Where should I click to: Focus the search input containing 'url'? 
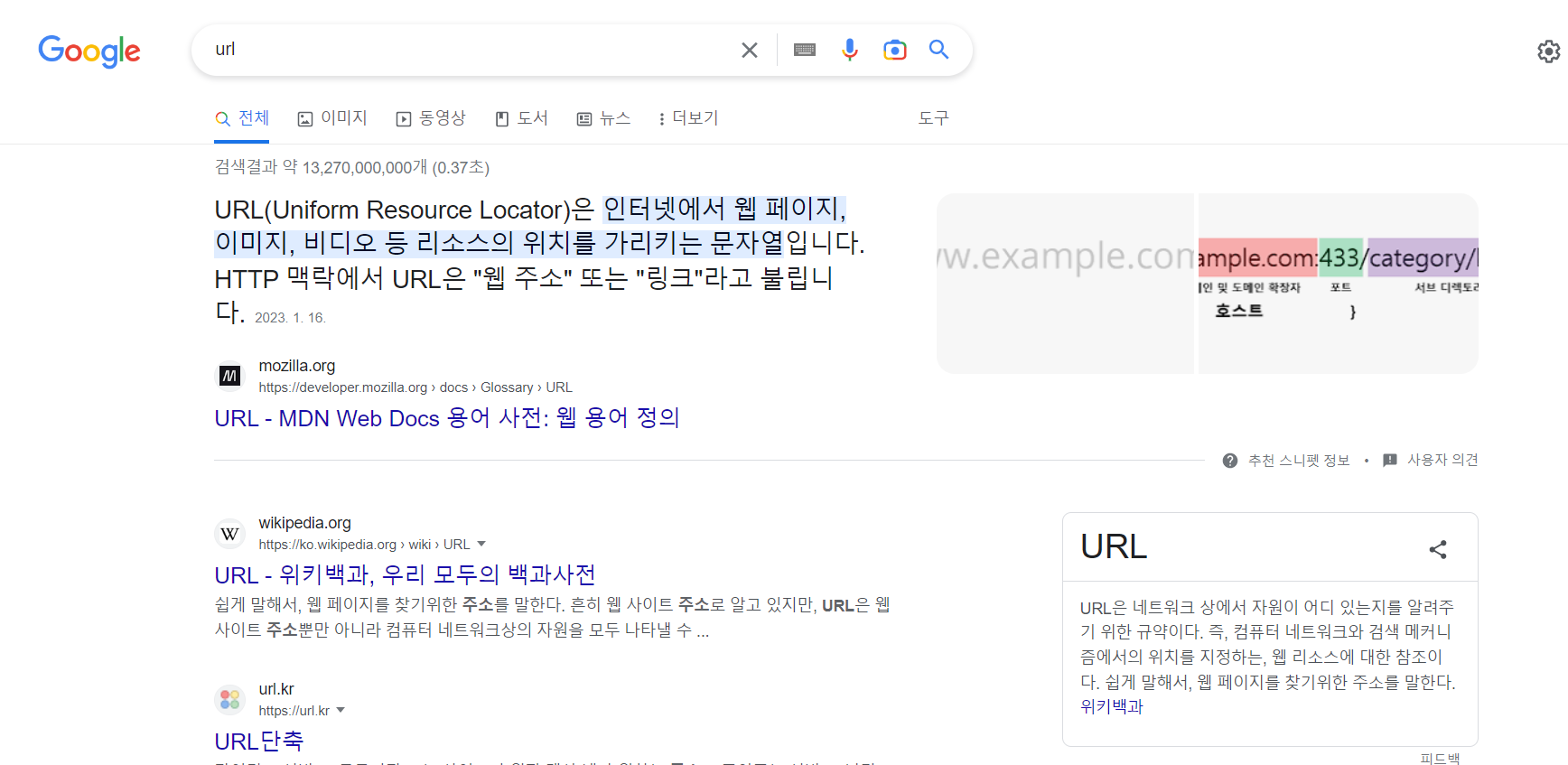[x=470, y=50]
